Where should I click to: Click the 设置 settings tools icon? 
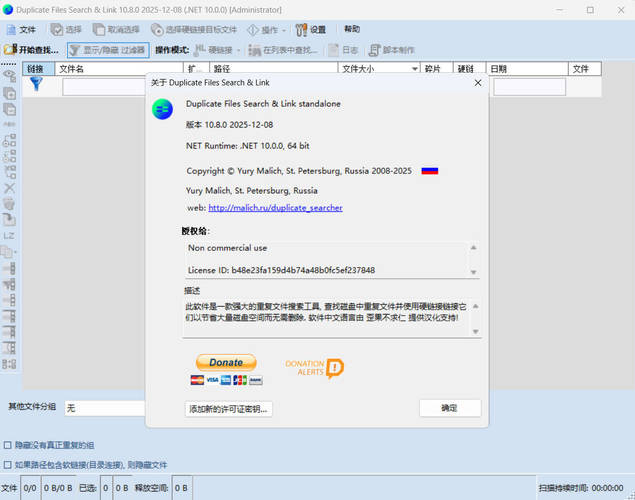[311, 30]
